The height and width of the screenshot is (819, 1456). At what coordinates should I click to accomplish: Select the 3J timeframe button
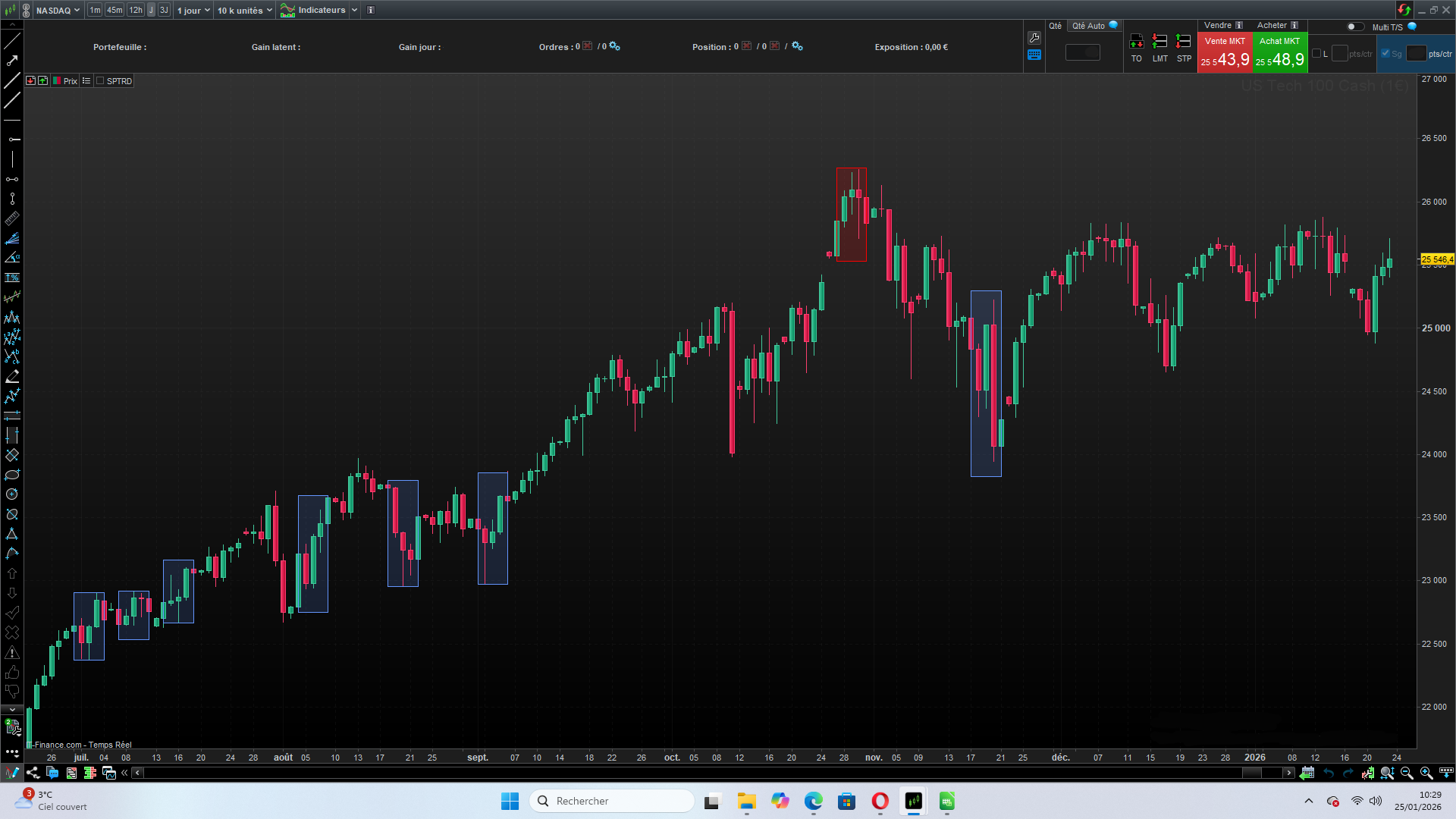tap(164, 11)
